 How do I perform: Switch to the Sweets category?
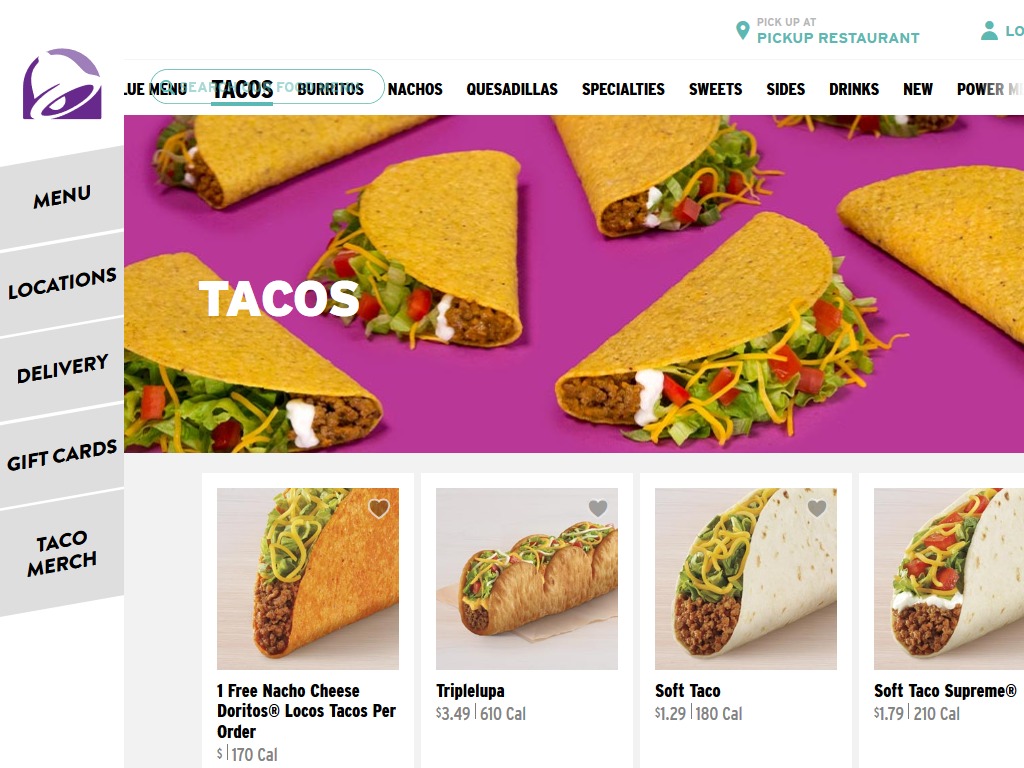715,89
